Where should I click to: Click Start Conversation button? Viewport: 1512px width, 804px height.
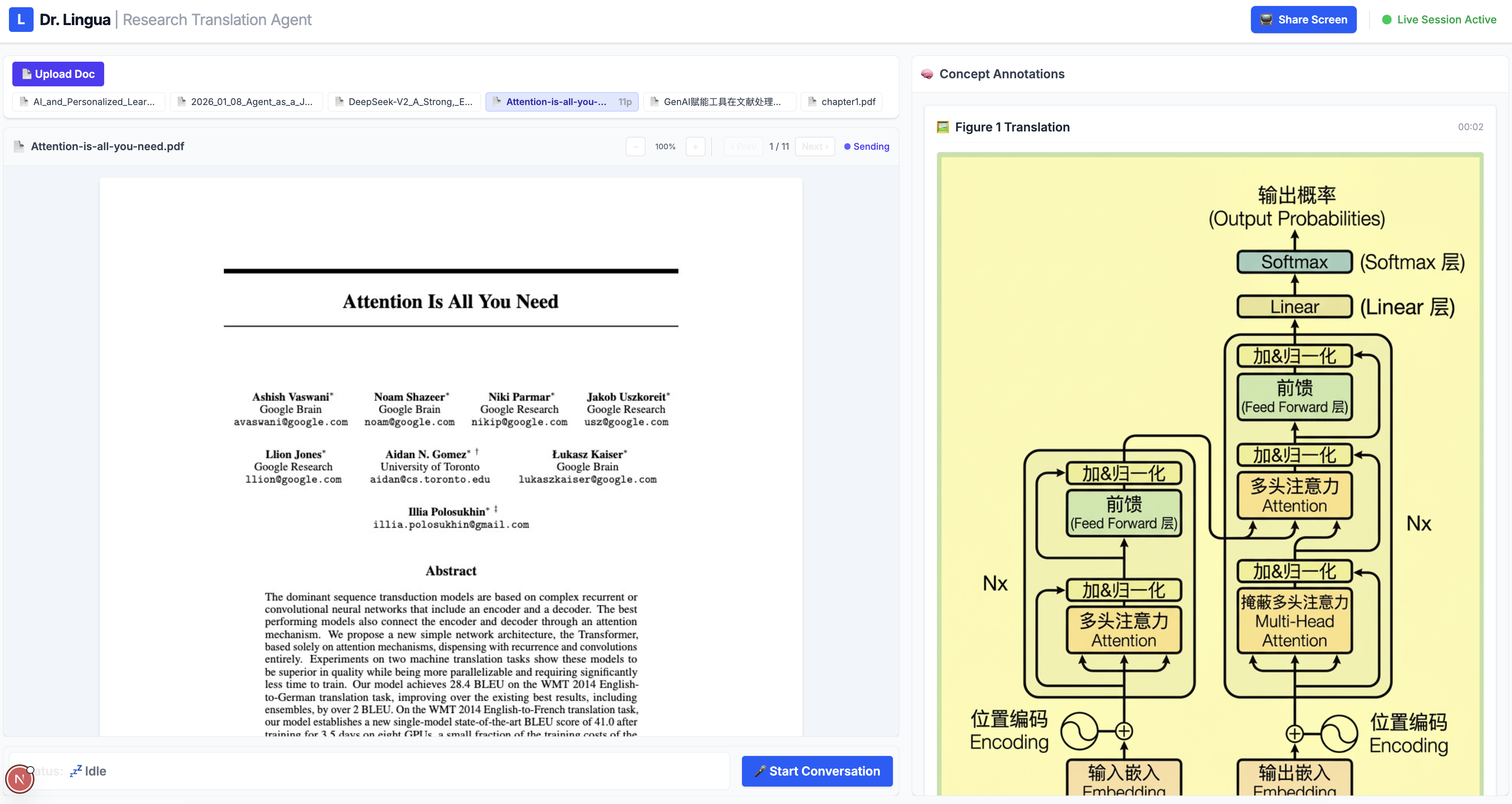point(816,771)
